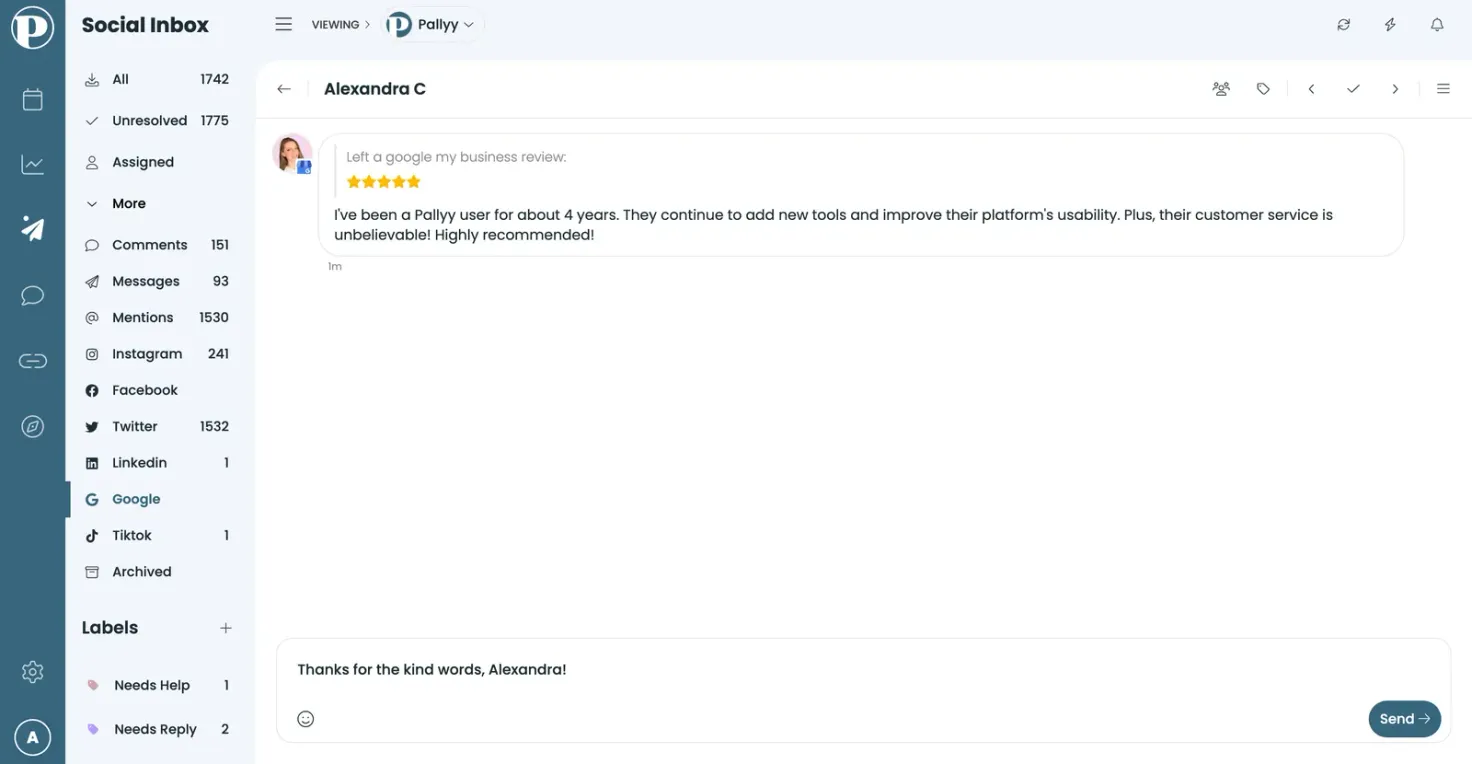Open the settings gear in sidebar
The height and width of the screenshot is (764, 1472).
coord(32,672)
